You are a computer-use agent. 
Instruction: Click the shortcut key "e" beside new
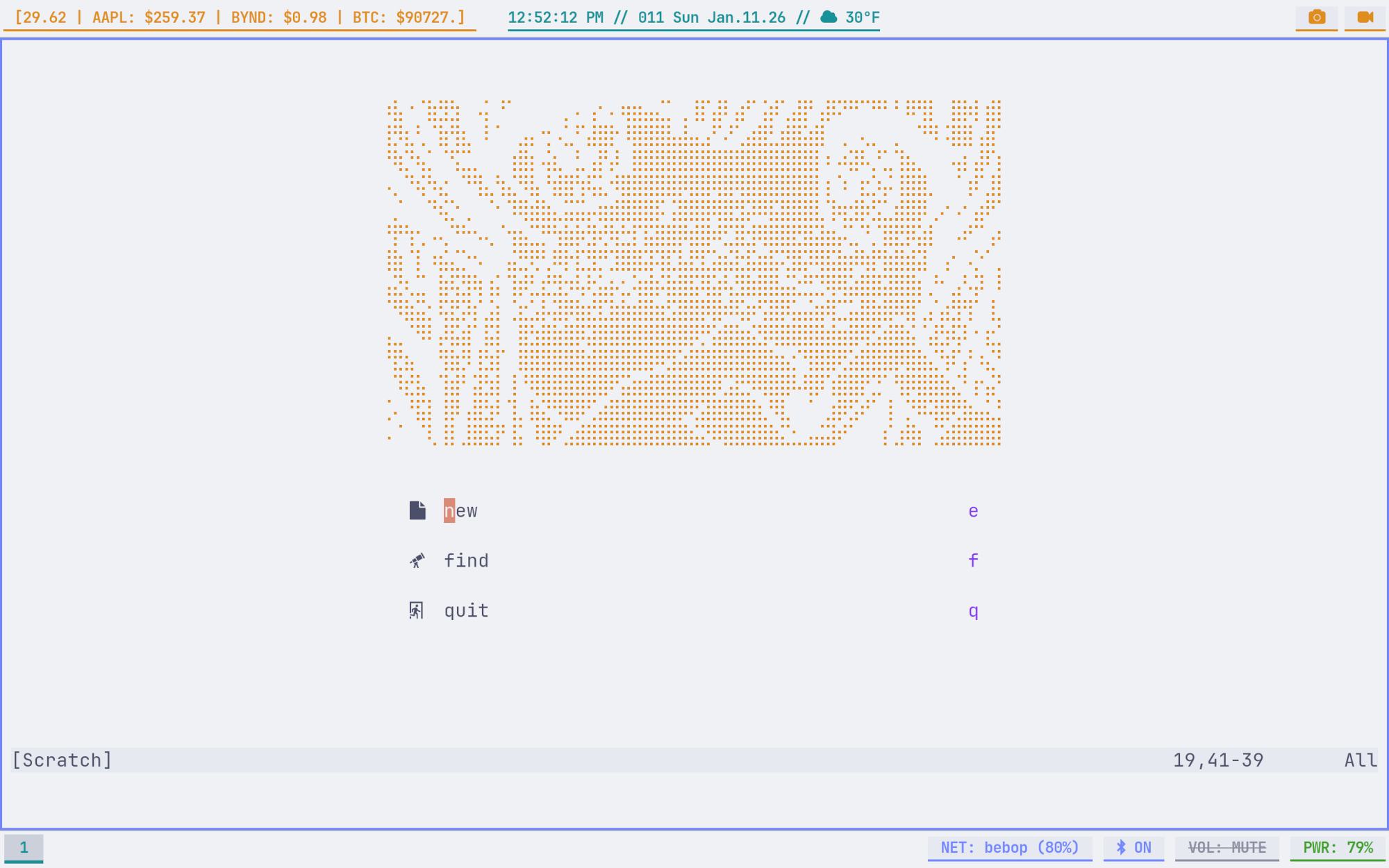[x=973, y=510]
